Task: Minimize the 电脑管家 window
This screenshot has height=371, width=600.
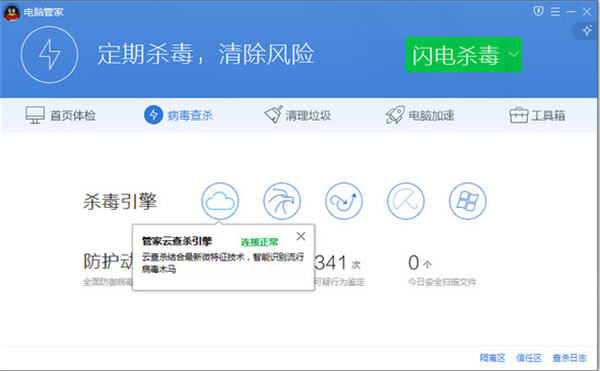Action: (x=571, y=12)
